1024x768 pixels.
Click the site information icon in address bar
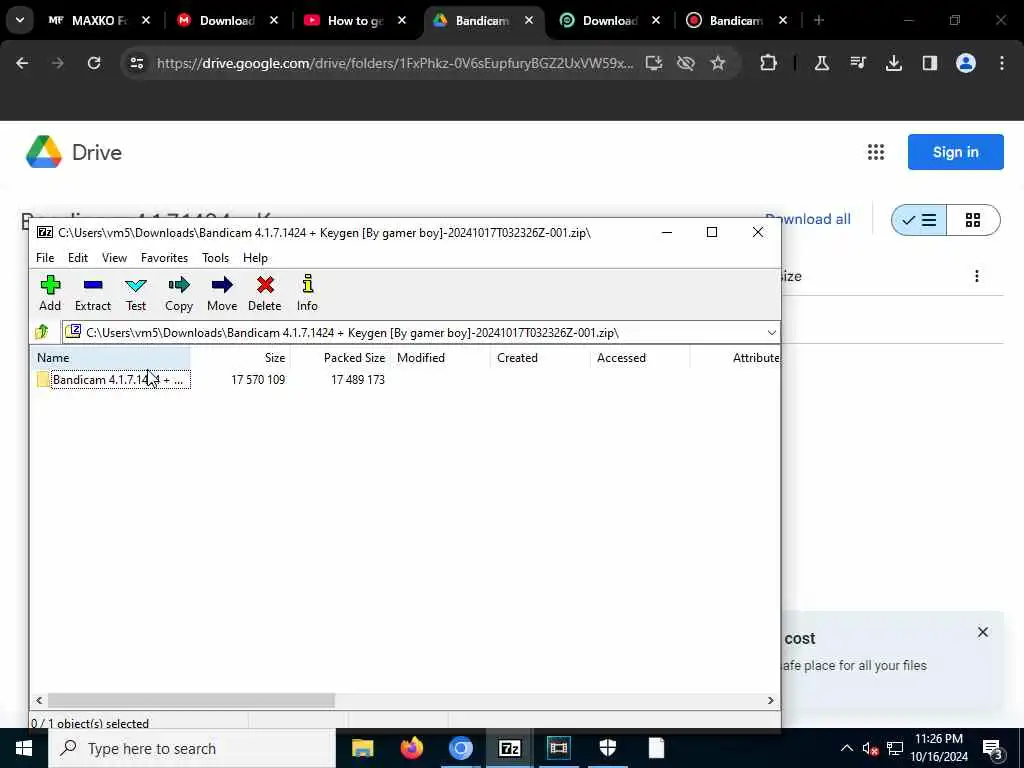tap(136, 63)
